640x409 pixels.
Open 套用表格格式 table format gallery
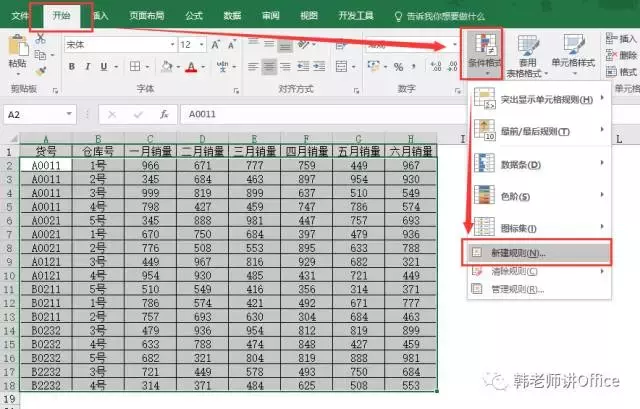point(527,56)
